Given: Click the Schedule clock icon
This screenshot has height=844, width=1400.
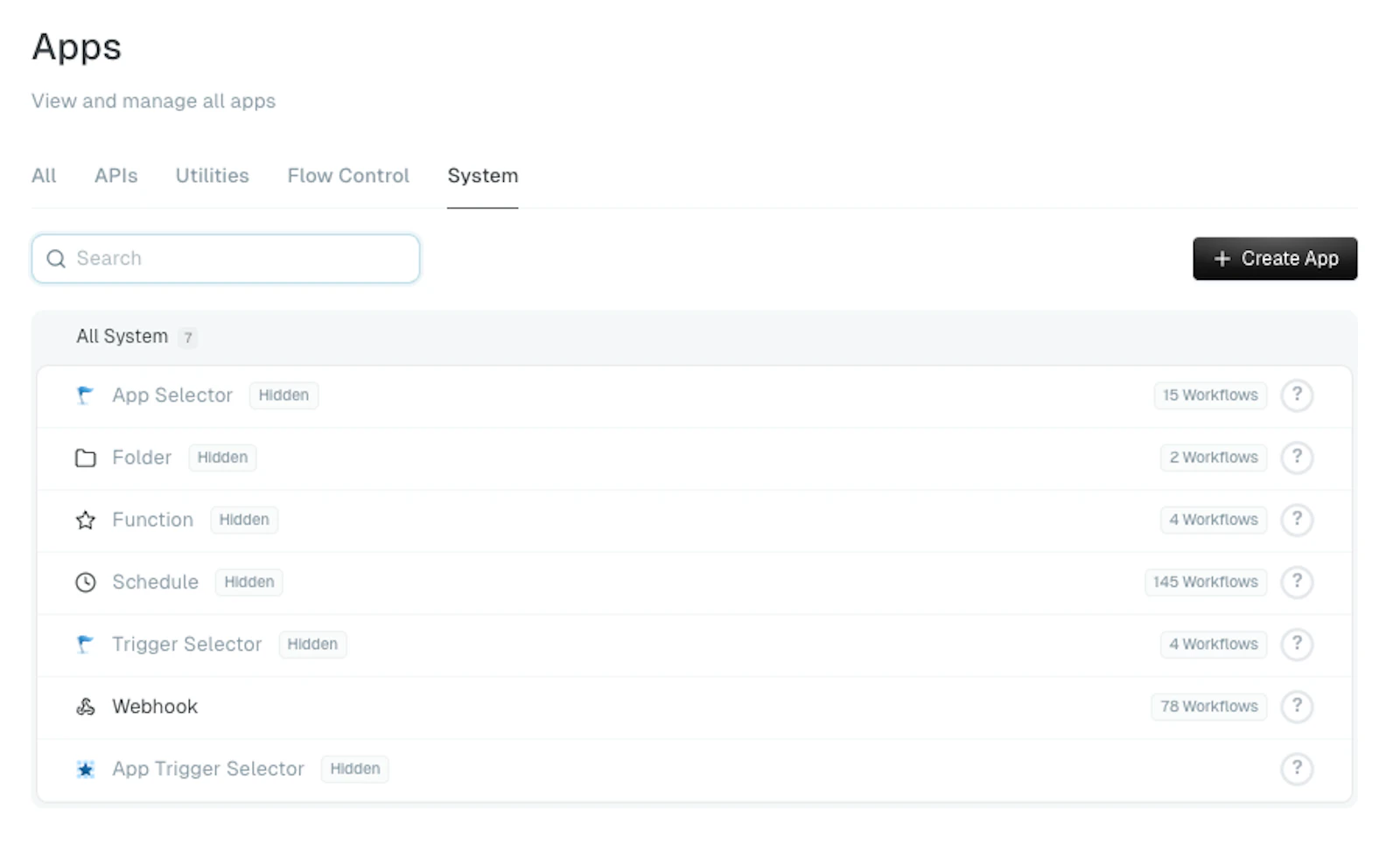Looking at the screenshot, I should click(x=85, y=582).
